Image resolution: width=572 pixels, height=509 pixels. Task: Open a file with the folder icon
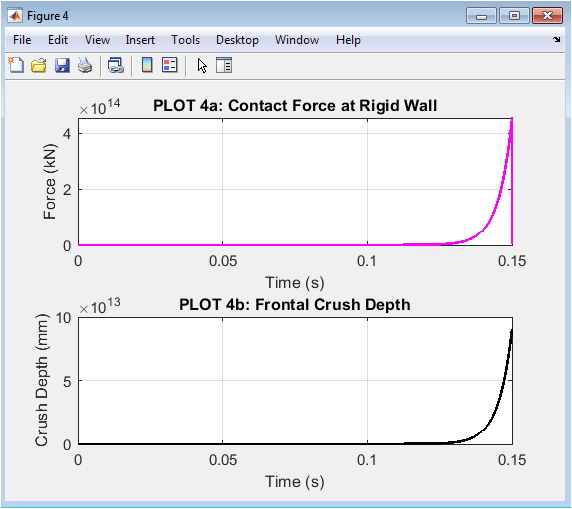click(39, 66)
